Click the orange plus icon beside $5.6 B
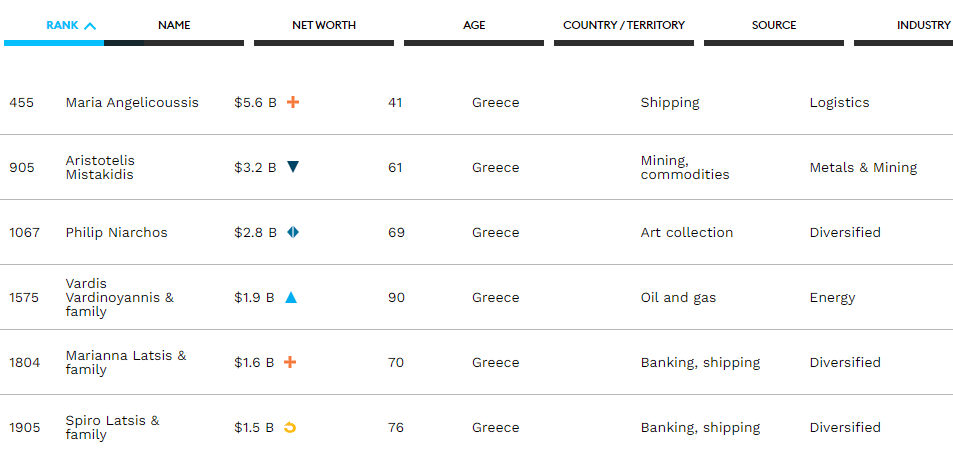 pyautogui.click(x=293, y=102)
